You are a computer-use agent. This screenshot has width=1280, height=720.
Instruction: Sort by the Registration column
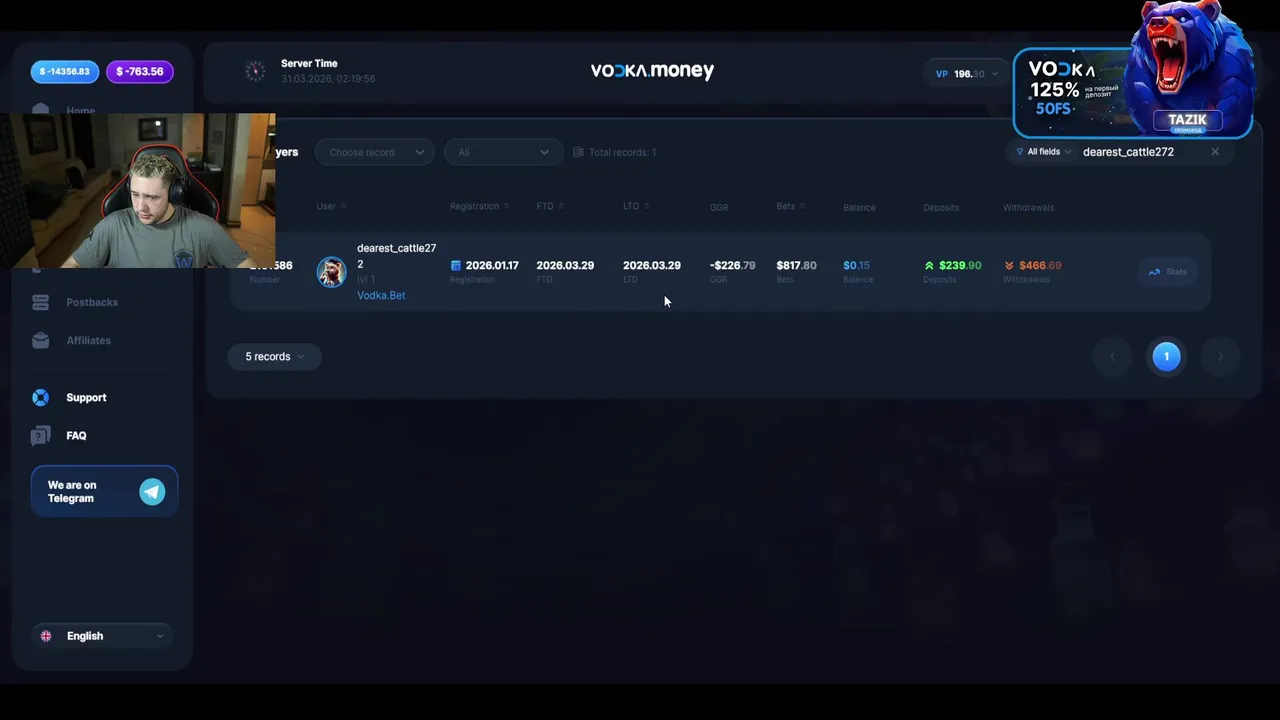tap(479, 206)
